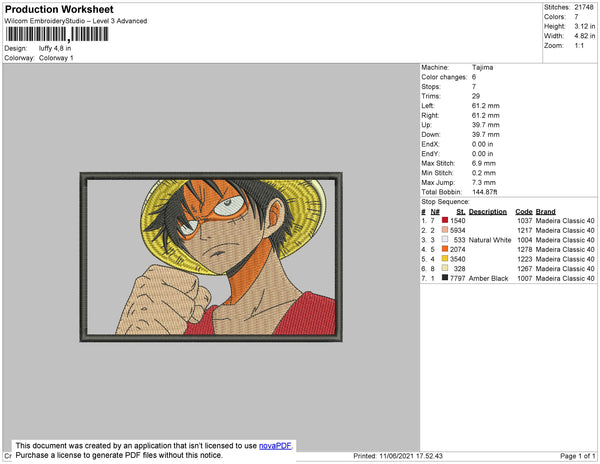Click Madeira Classic 40 beside code 1217
This screenshot has height=464, width=600.
coord(565,230)
